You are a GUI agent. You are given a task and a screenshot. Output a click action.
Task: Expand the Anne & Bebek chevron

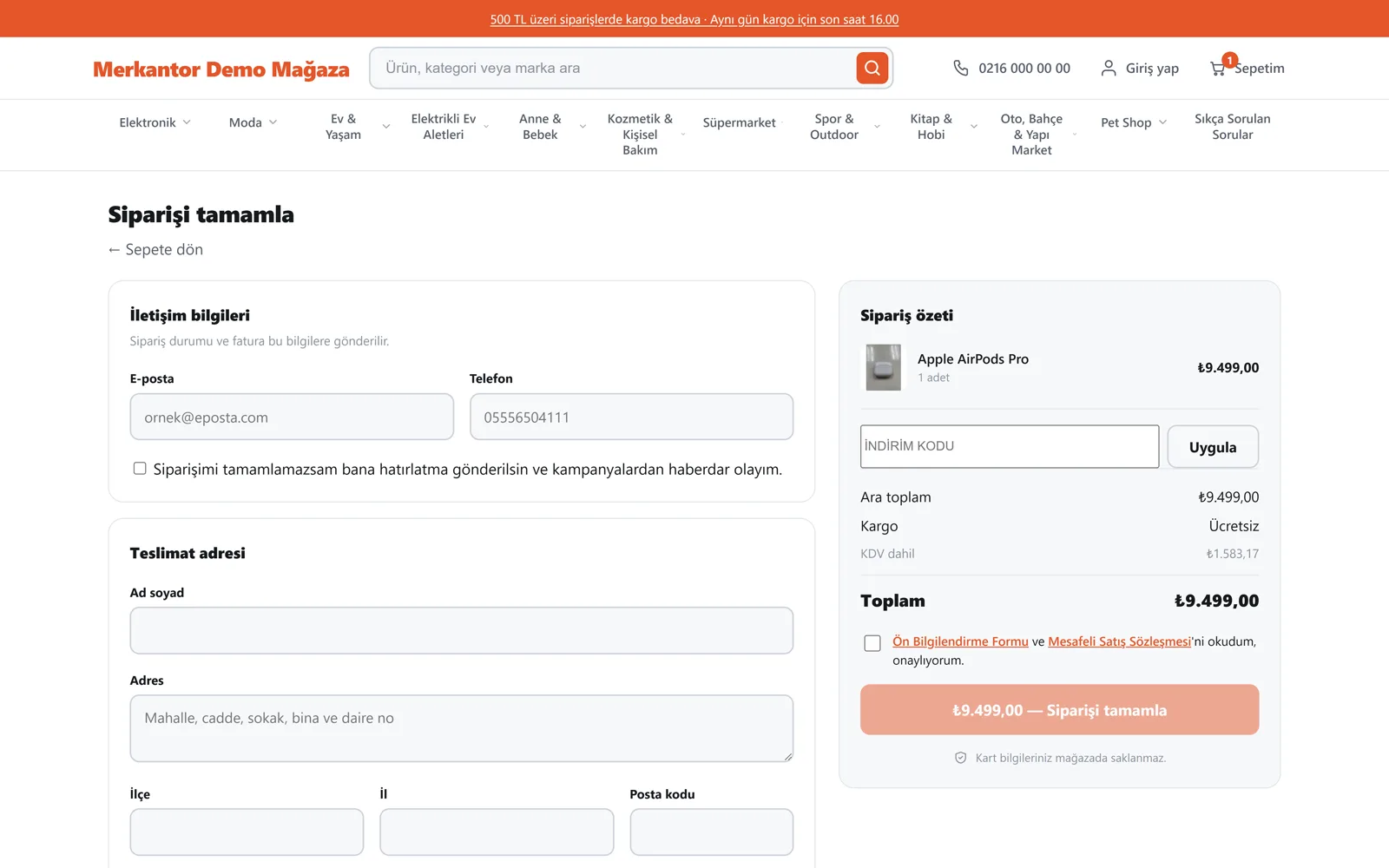click(583, 127)
